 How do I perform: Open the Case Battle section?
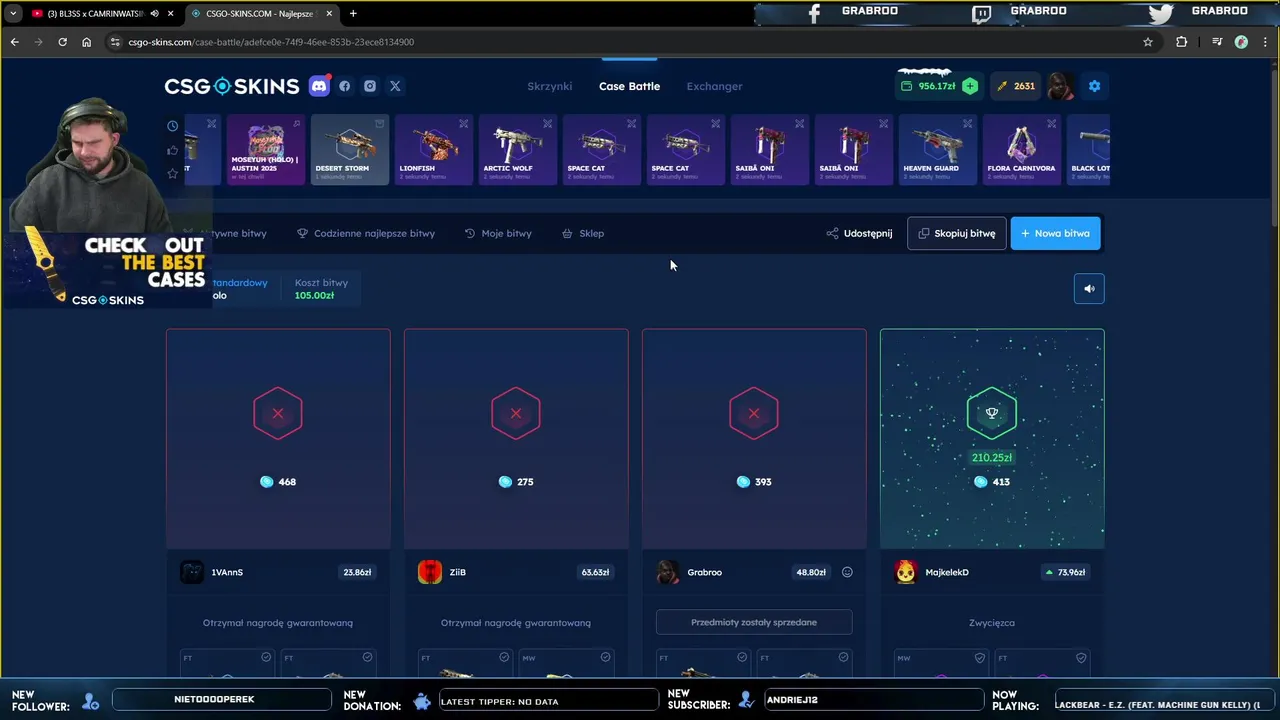pos(629,86)
